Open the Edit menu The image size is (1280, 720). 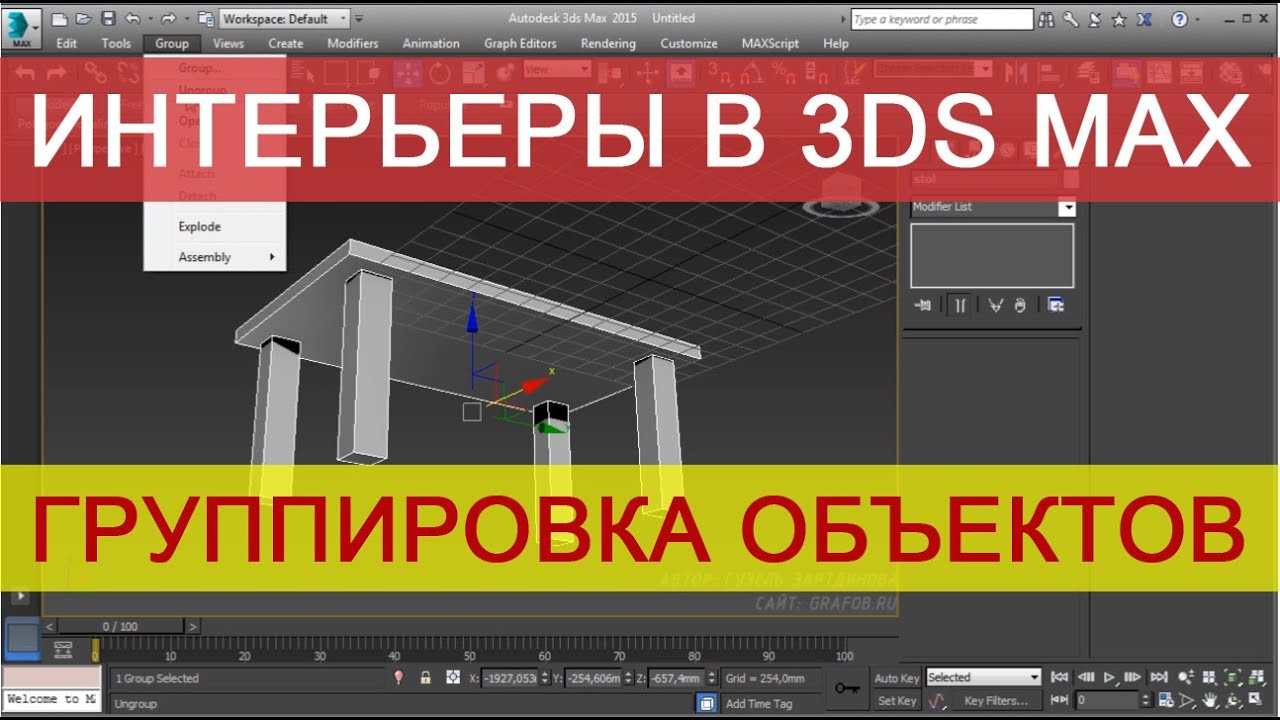click(x=67, y=43)
